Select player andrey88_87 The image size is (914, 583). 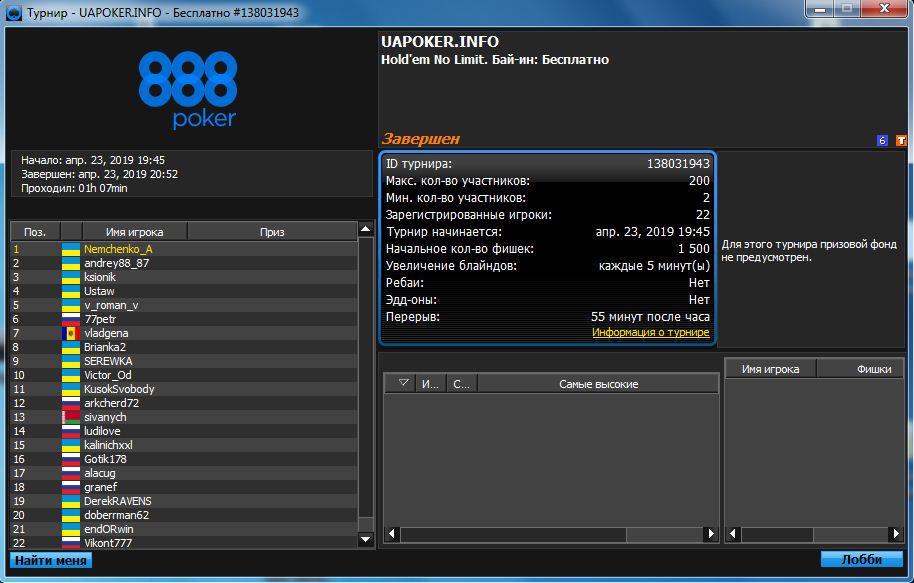[184, 263]
